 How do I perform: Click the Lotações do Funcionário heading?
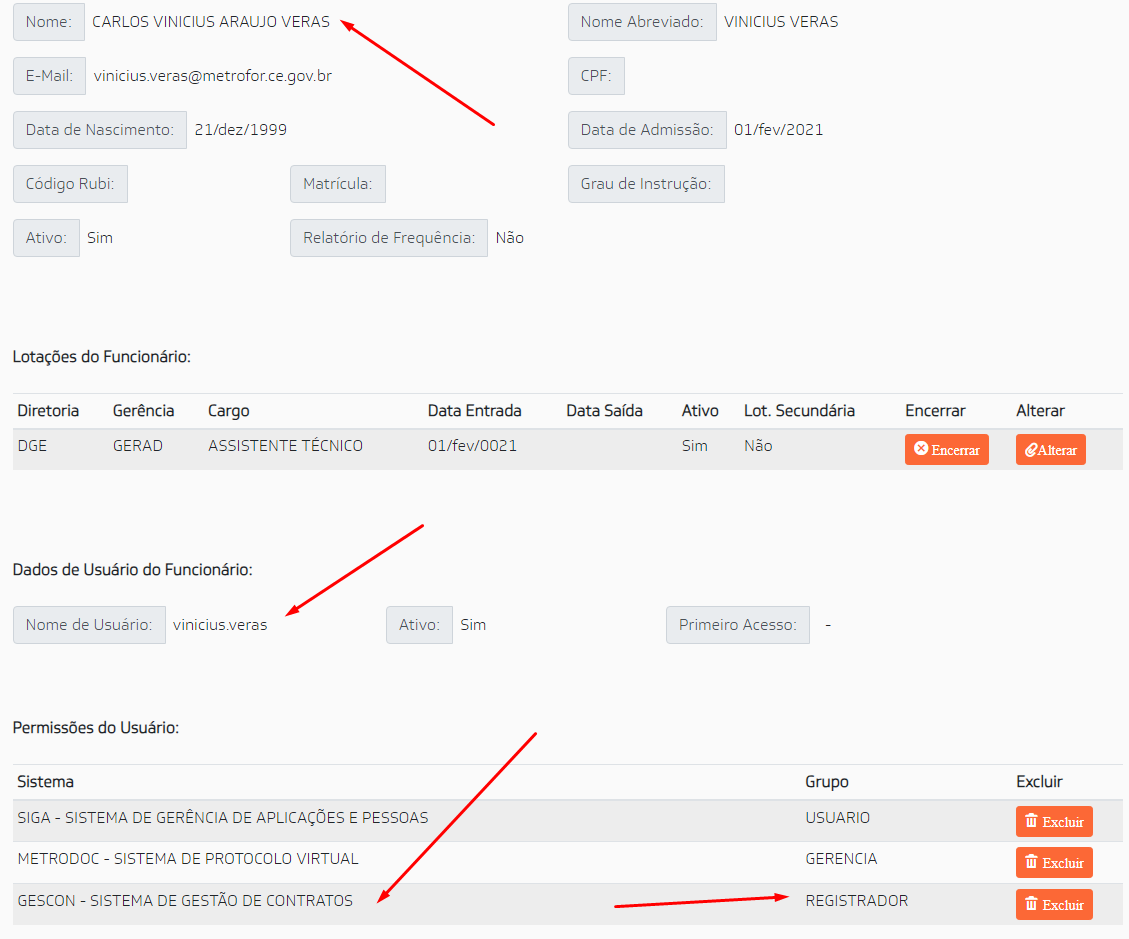[102, 356]
